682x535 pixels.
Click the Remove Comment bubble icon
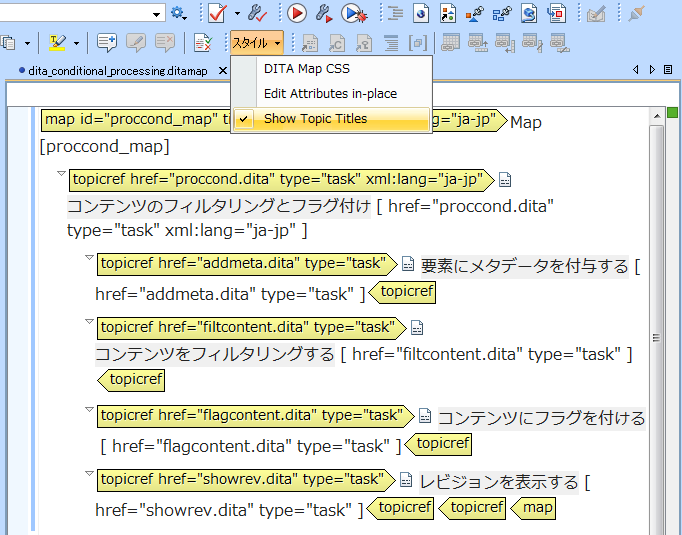tap(165, 43)
